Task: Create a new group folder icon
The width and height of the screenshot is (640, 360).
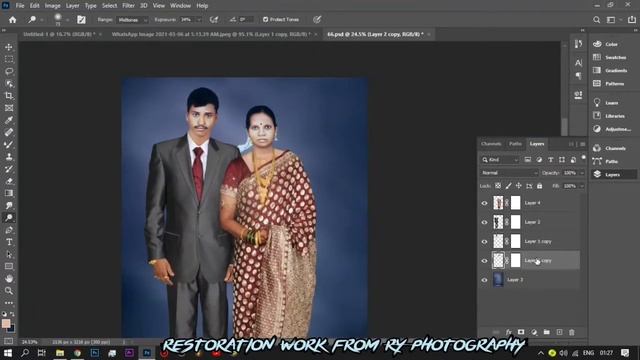Action: (547, 332)
